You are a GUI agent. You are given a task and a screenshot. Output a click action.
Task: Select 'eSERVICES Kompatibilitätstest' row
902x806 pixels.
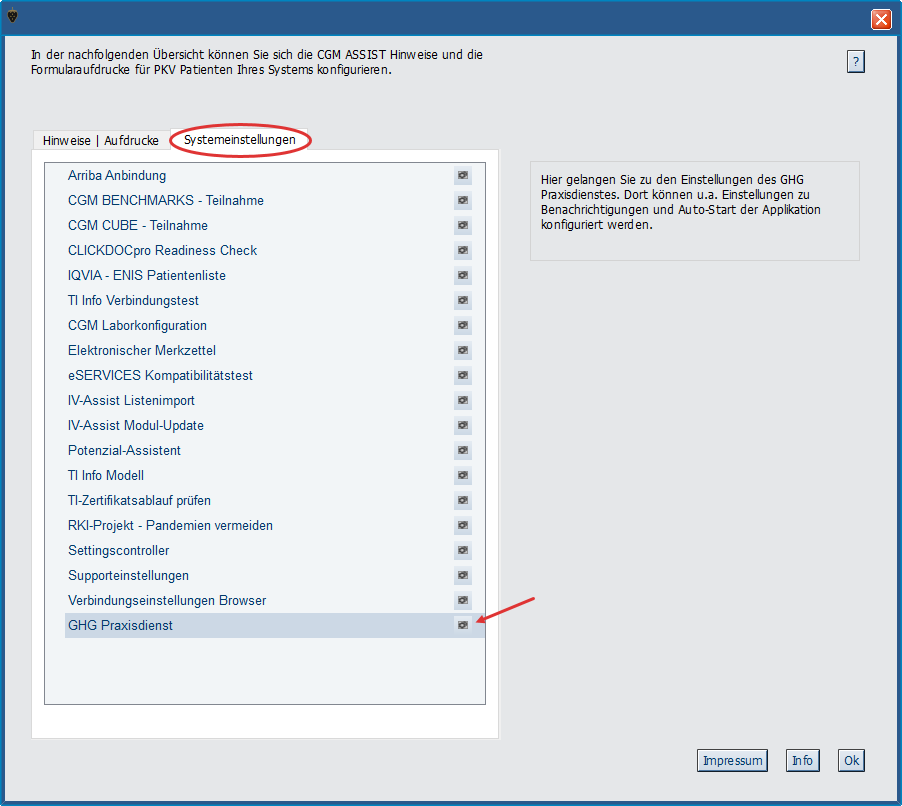pos(275,376)
